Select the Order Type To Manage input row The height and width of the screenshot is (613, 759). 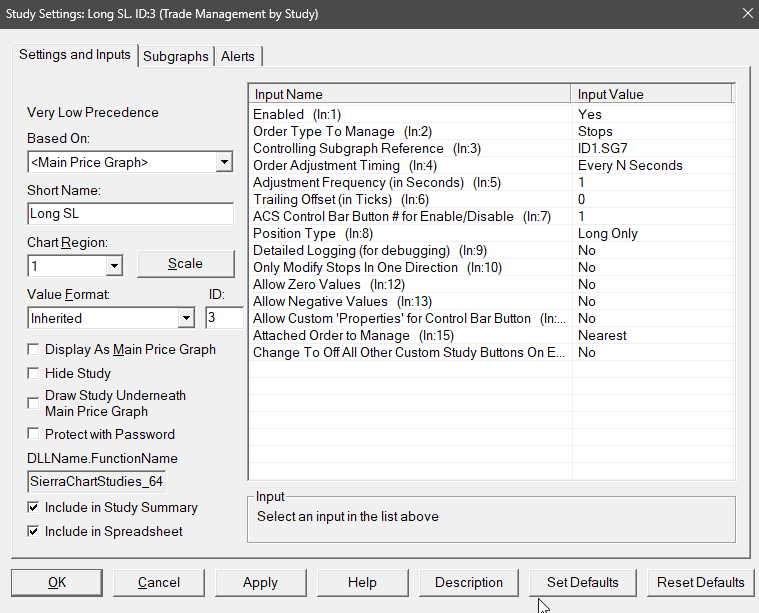pyautogui.click(x=410, y=132)
